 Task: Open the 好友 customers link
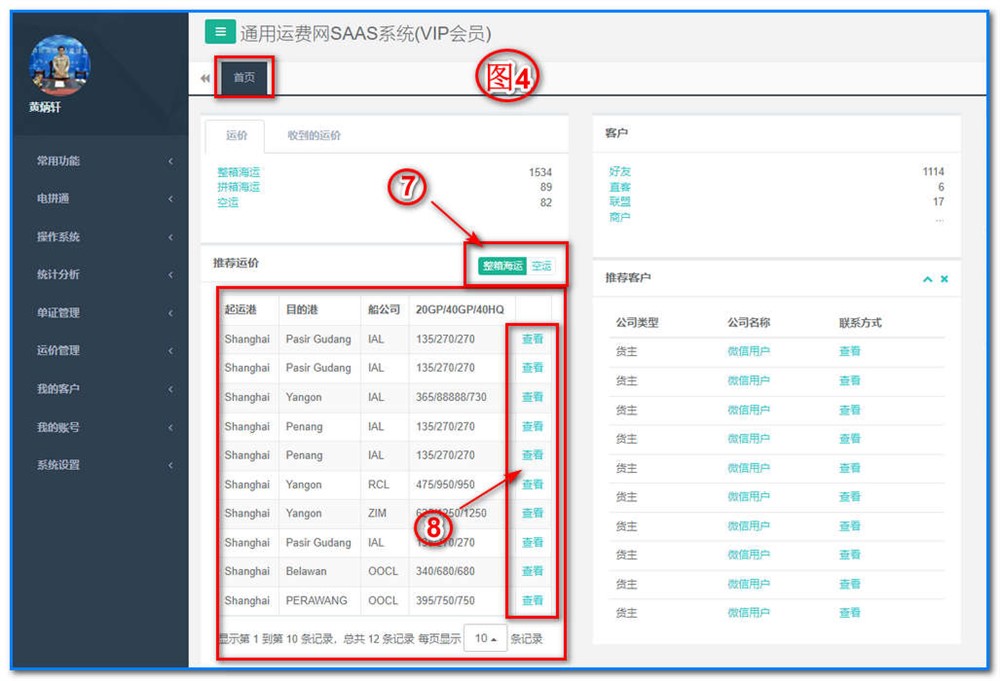pyautogui.click(x=620, y=172)
